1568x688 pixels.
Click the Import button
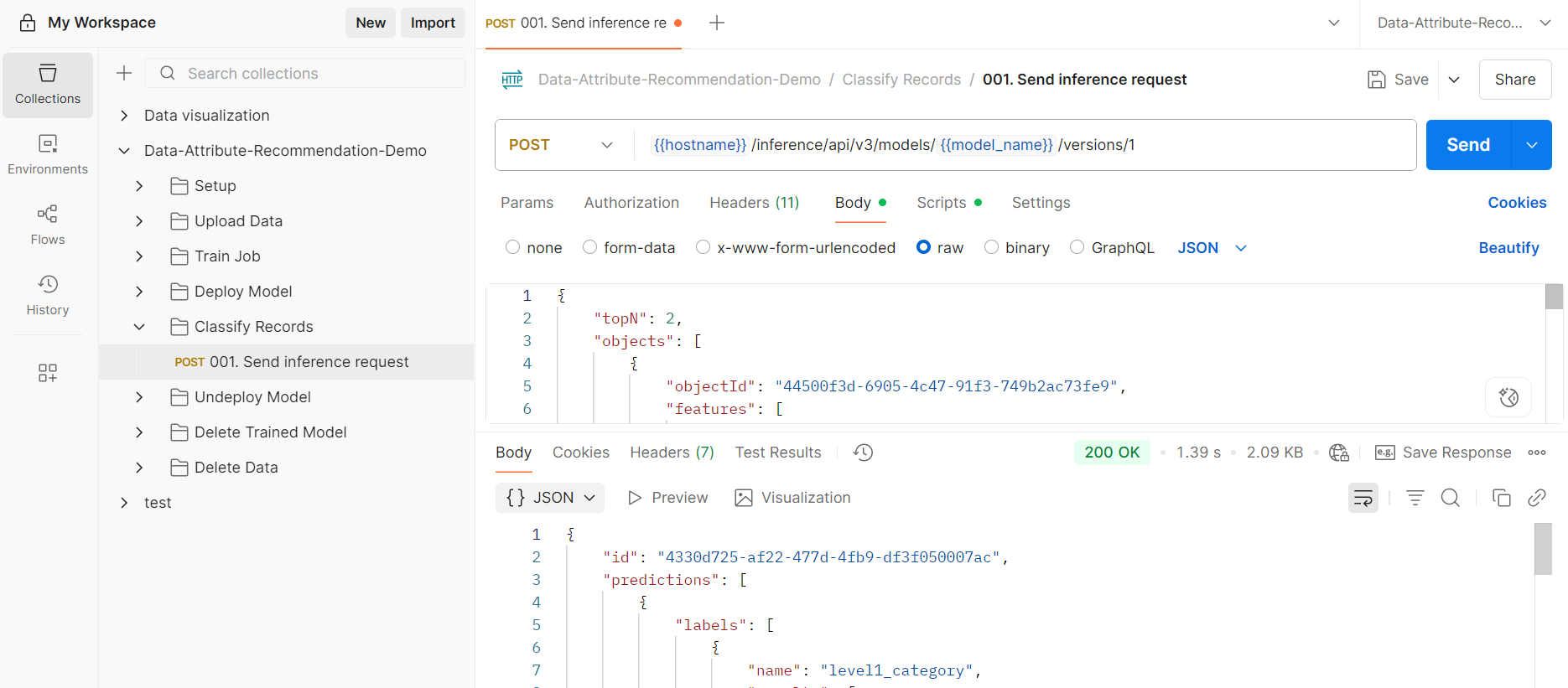coord(433,23)
